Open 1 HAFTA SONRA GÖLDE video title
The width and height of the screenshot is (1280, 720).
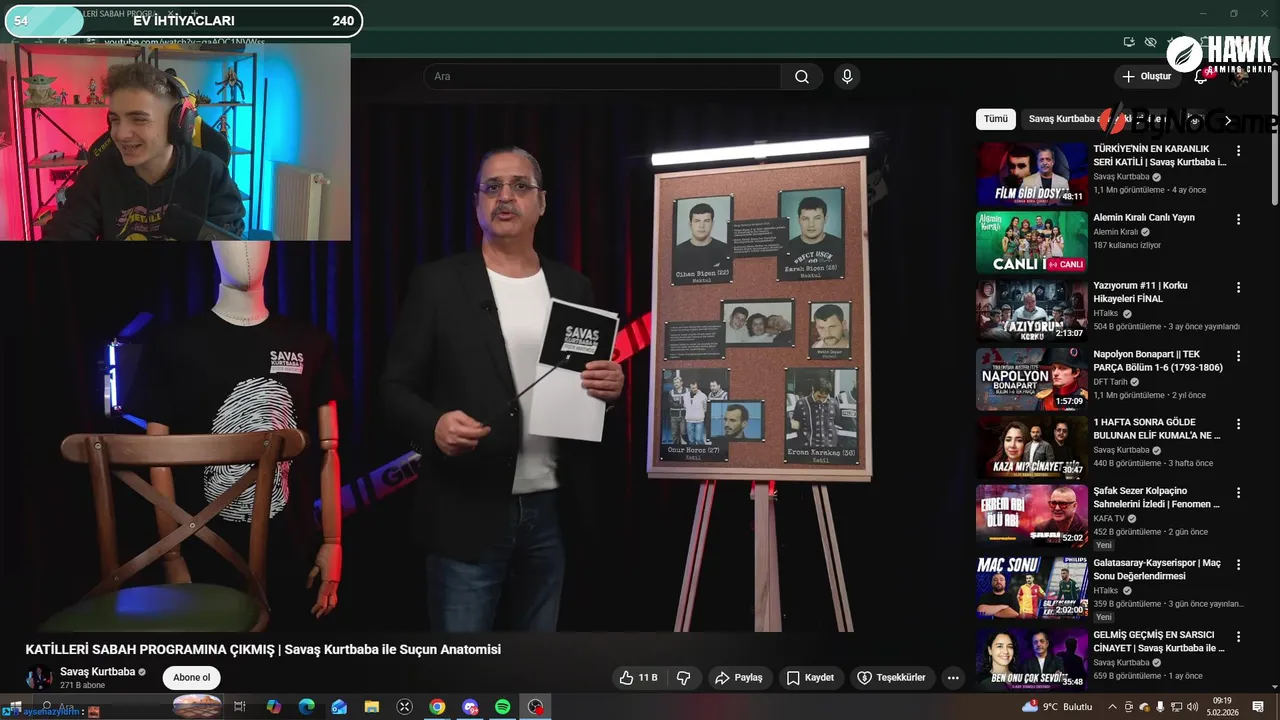coord(1157,429)
